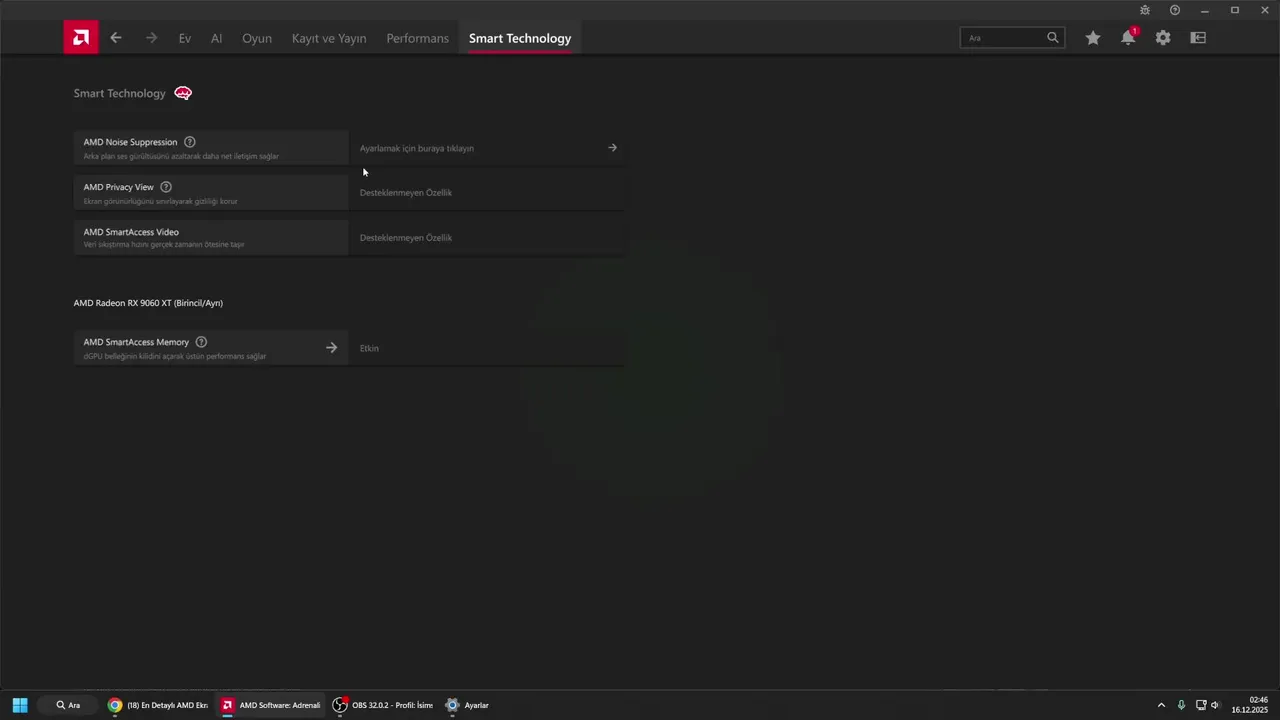Expand hidden tray icons chevron

pos(1161,705)
